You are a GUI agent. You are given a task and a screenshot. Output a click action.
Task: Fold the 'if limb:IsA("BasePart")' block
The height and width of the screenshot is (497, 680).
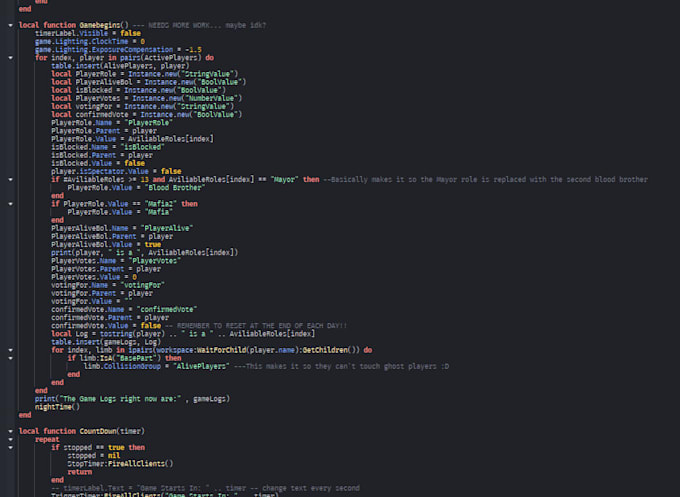10,358
